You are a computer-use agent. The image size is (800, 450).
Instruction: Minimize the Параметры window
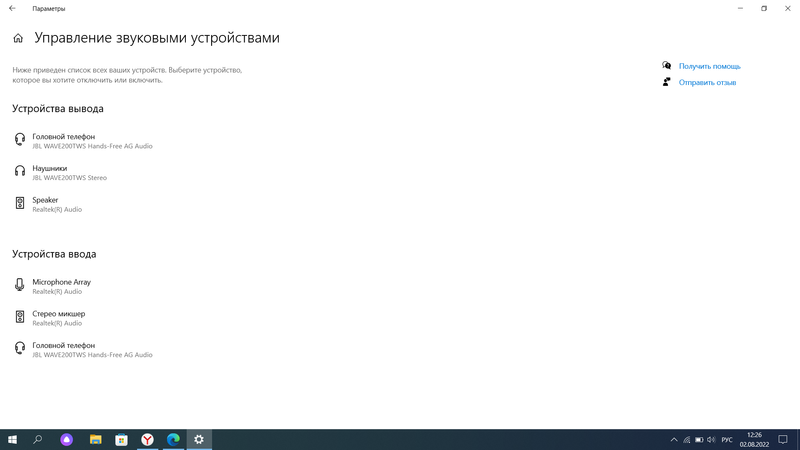click(740, 8)
